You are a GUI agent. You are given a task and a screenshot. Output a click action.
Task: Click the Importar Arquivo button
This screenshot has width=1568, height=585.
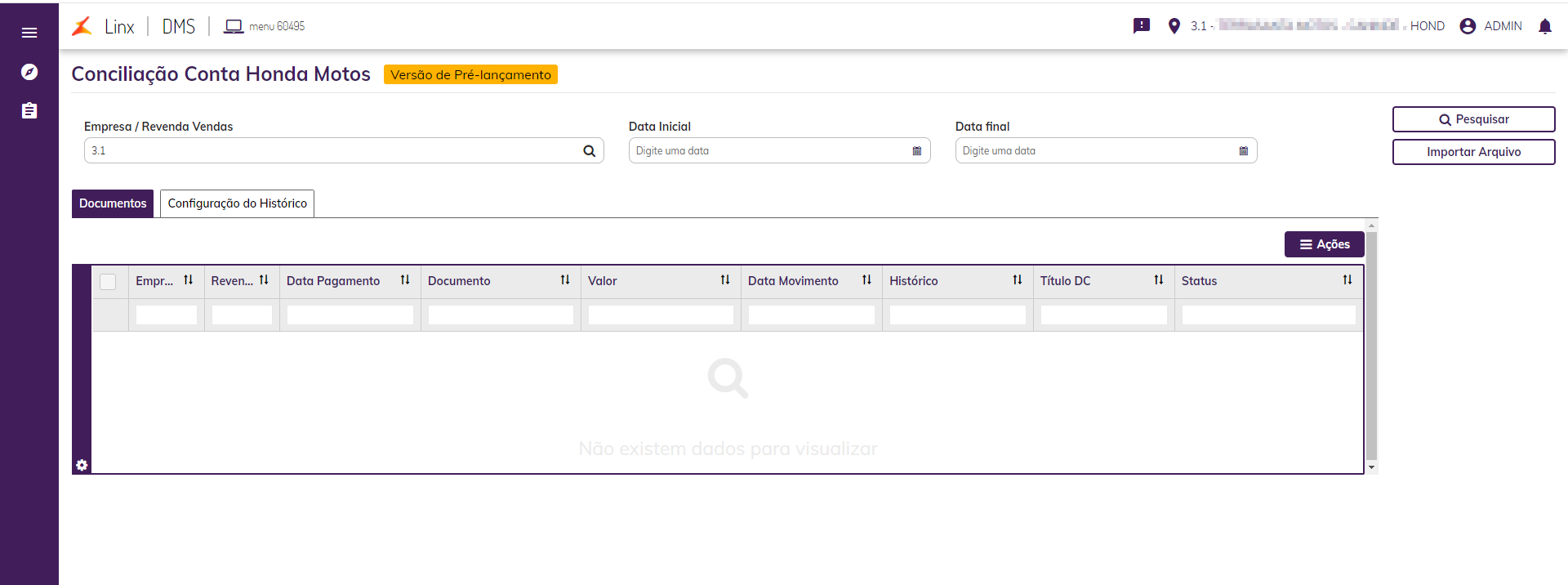(1473, 152)
